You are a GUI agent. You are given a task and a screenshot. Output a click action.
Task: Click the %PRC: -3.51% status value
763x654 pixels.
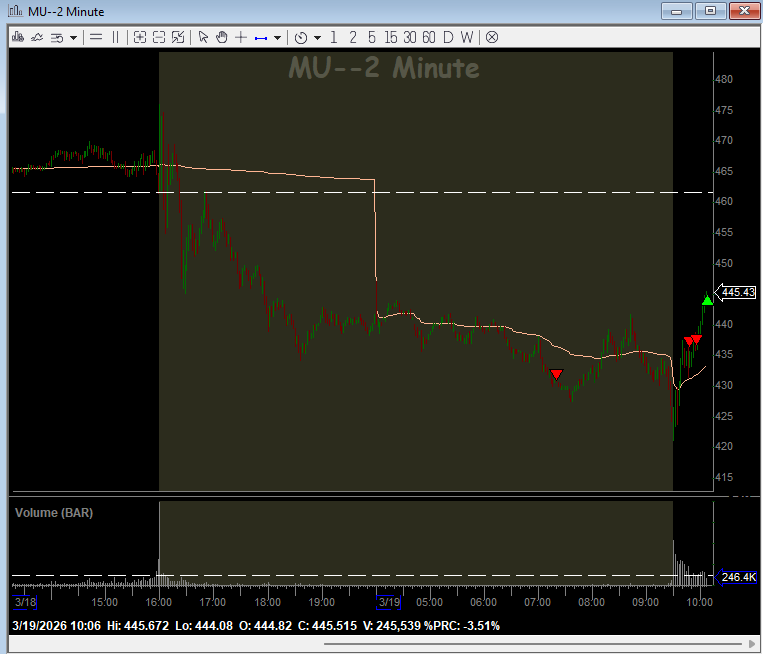click(461, 626)
